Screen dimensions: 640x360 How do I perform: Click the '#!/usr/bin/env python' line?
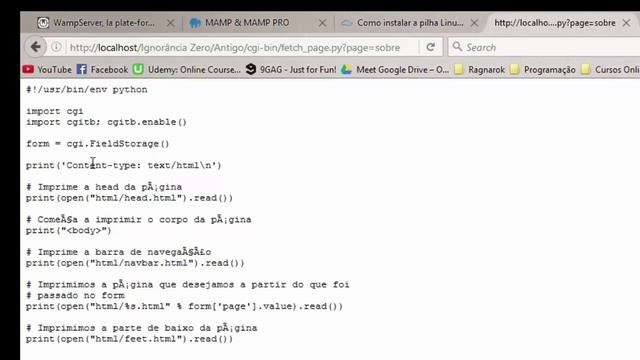pos(87,89)
